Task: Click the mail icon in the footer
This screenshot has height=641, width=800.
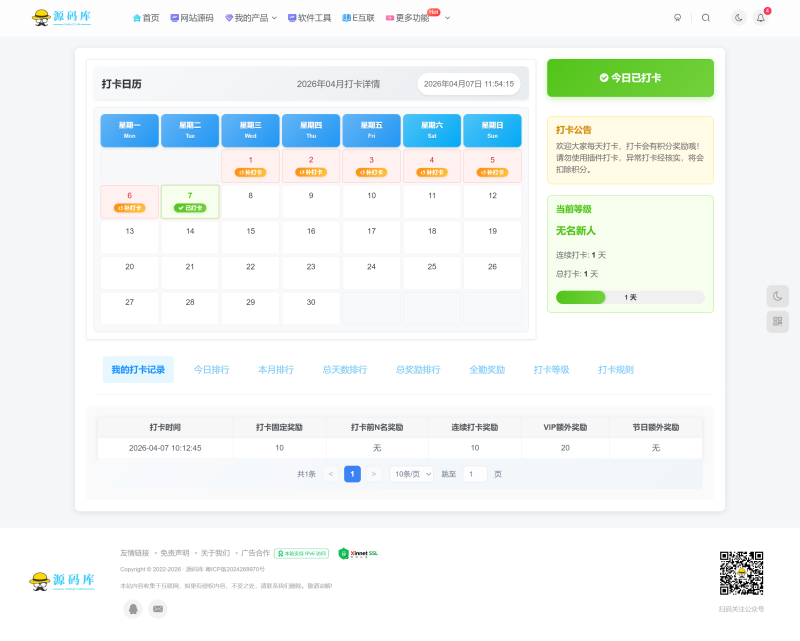Action: [x=156, y=608]
